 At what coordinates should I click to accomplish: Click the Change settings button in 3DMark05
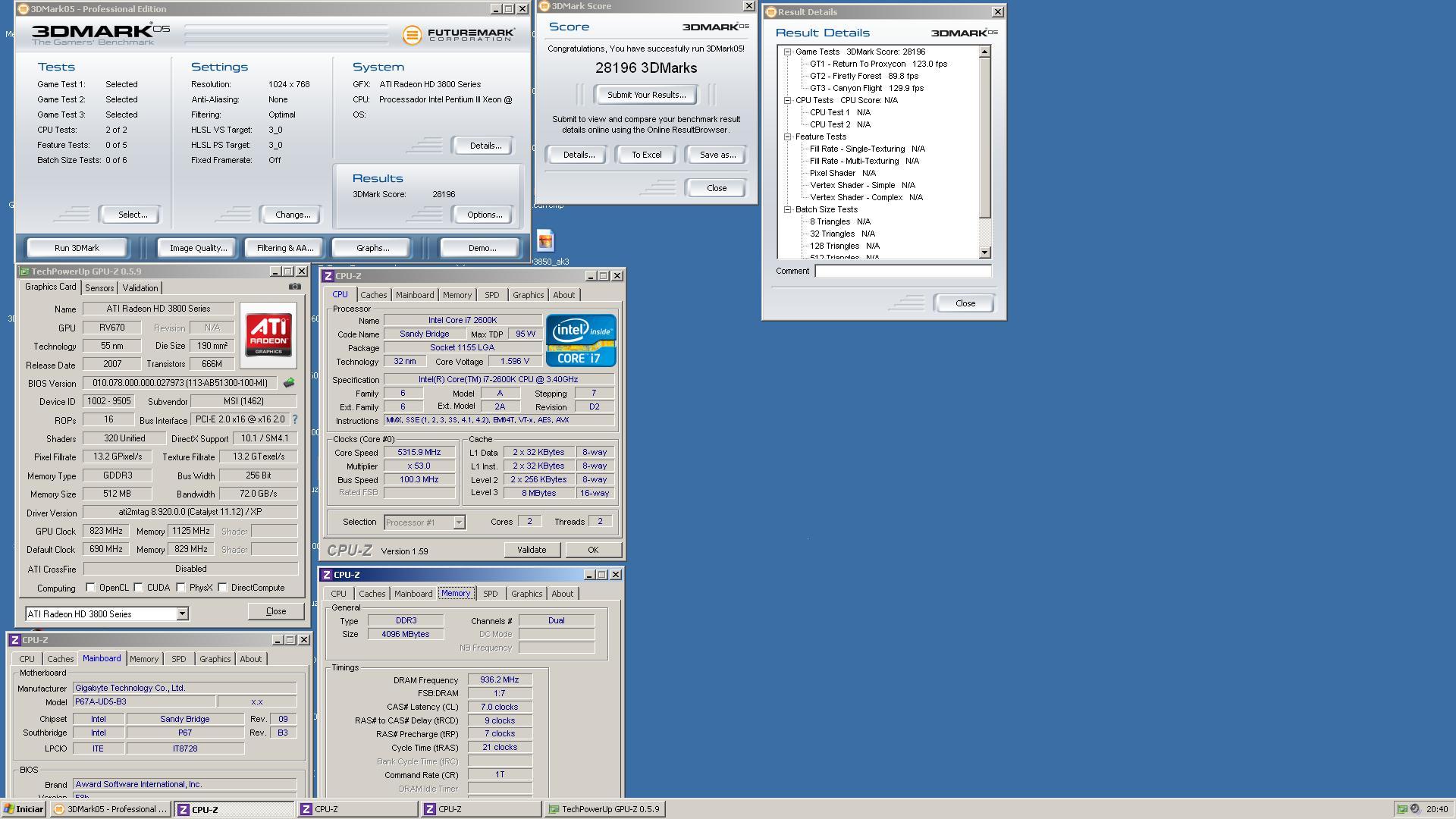pos(293,215)
